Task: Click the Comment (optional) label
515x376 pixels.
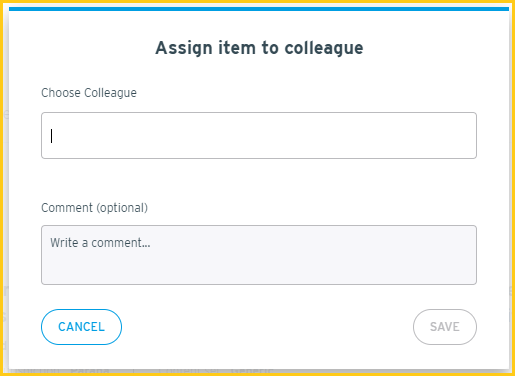Action: [x=94, y=208]
